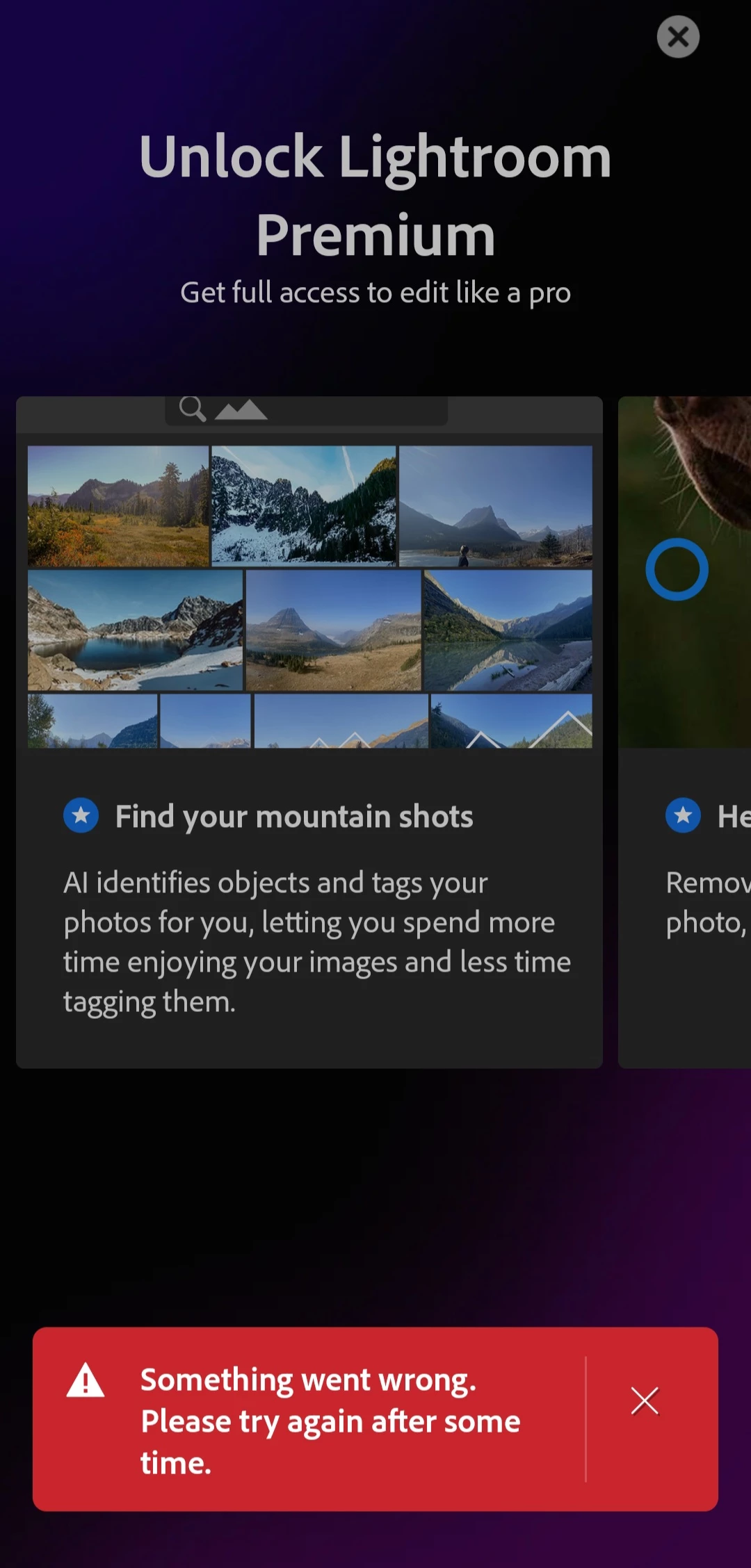Tap the Find your mountain shots heading
The image size is (751, 1568).
pyautogui.click(x=294, y=817)
